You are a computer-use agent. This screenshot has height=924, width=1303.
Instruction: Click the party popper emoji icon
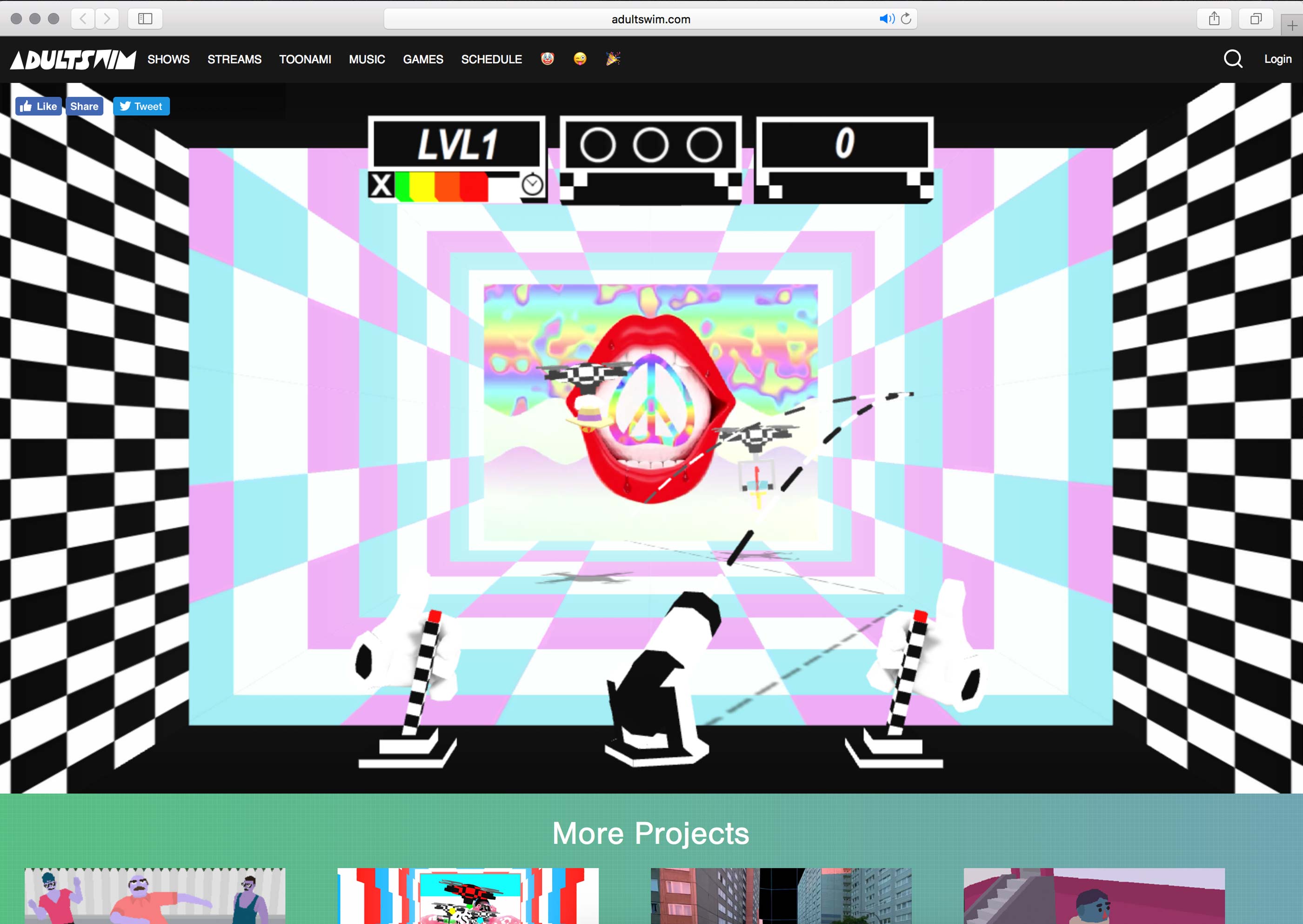click(613, 59)
